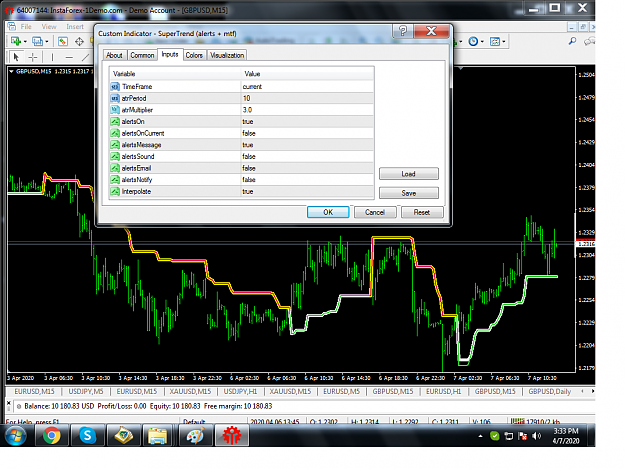Click the dialog help question-mark button

tap(403, 31)
